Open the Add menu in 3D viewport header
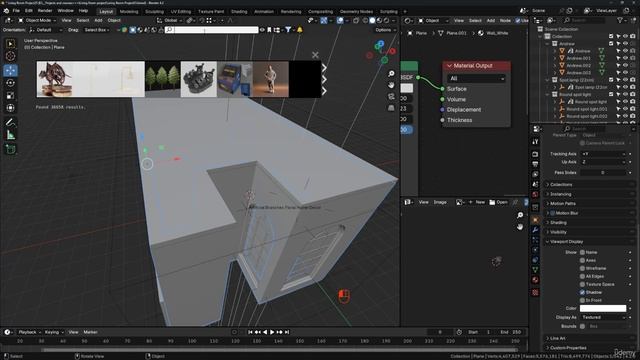 (98, 20)
